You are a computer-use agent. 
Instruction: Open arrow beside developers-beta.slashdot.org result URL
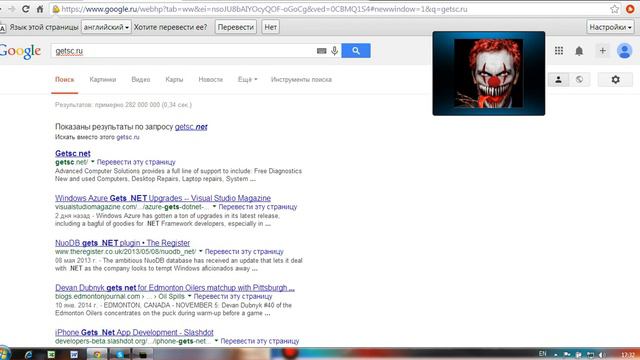[216, 341]
